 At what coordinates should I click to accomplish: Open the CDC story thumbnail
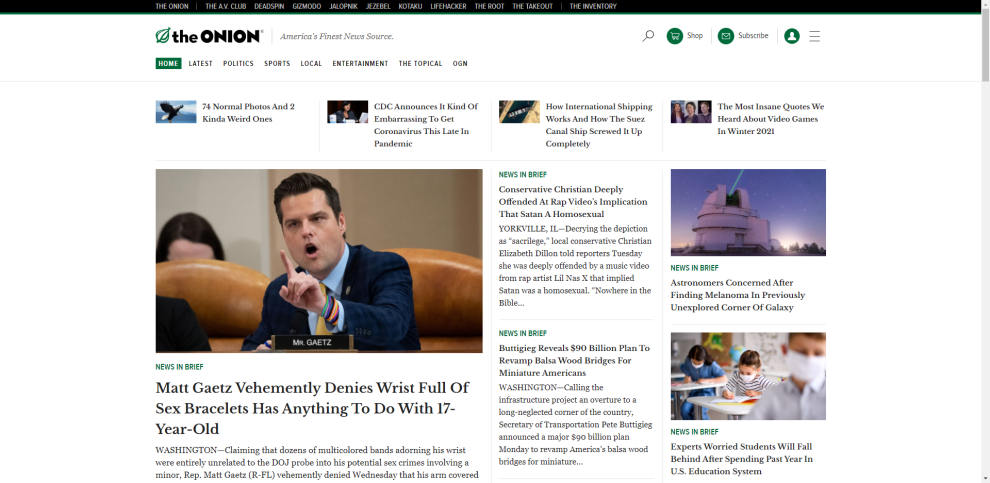(348, 112)
